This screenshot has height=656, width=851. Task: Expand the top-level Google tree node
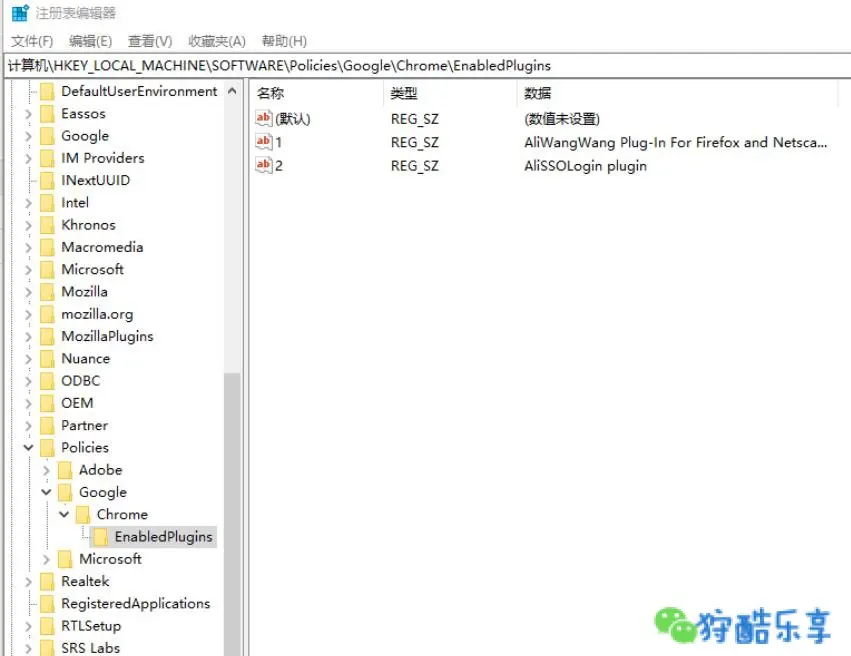(28, 136)
